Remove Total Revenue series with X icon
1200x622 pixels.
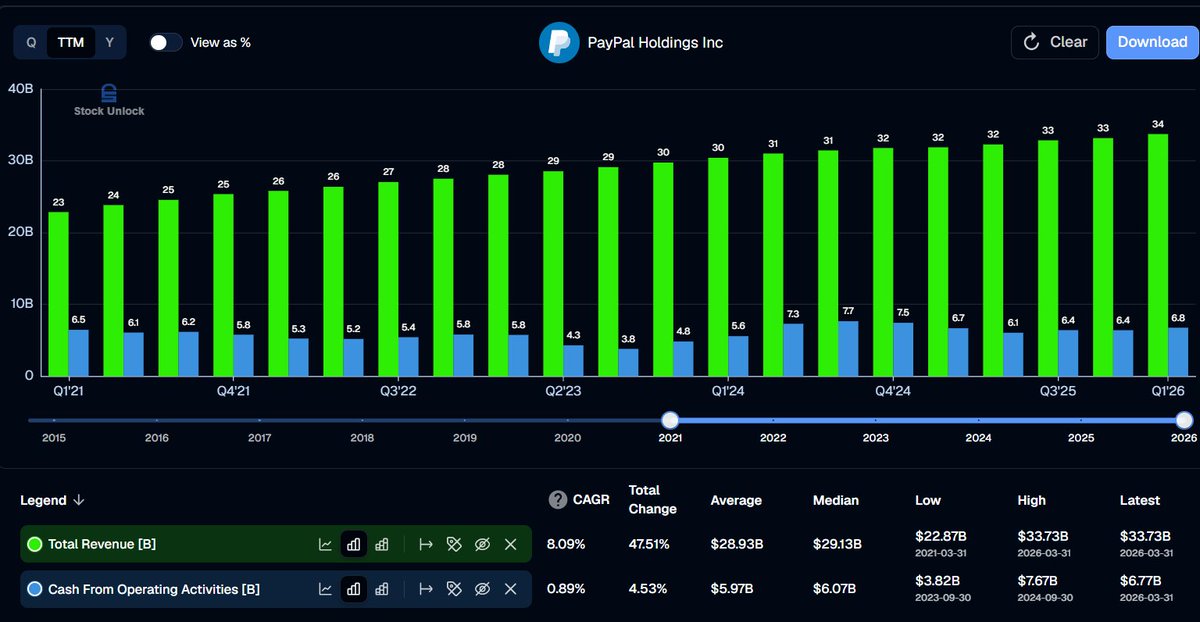click(510, 544)
